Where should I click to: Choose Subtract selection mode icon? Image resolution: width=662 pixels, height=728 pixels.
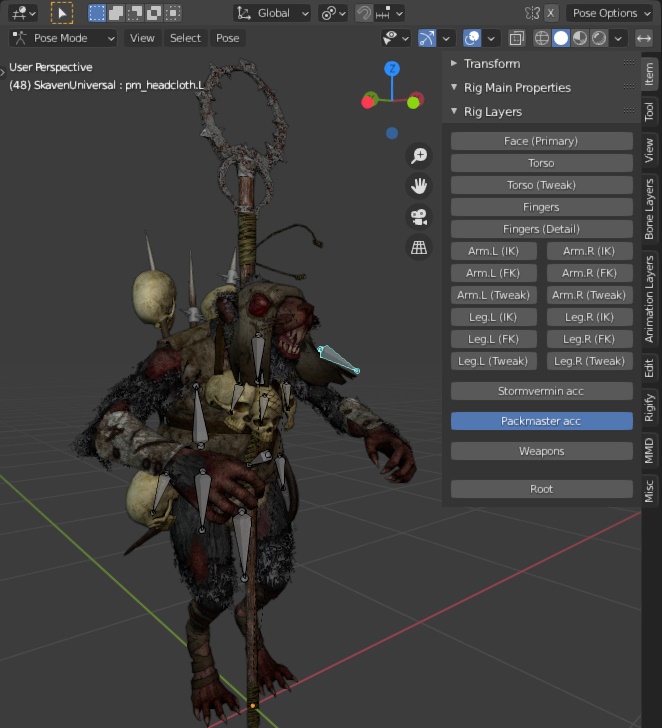(x=135, y=13)
